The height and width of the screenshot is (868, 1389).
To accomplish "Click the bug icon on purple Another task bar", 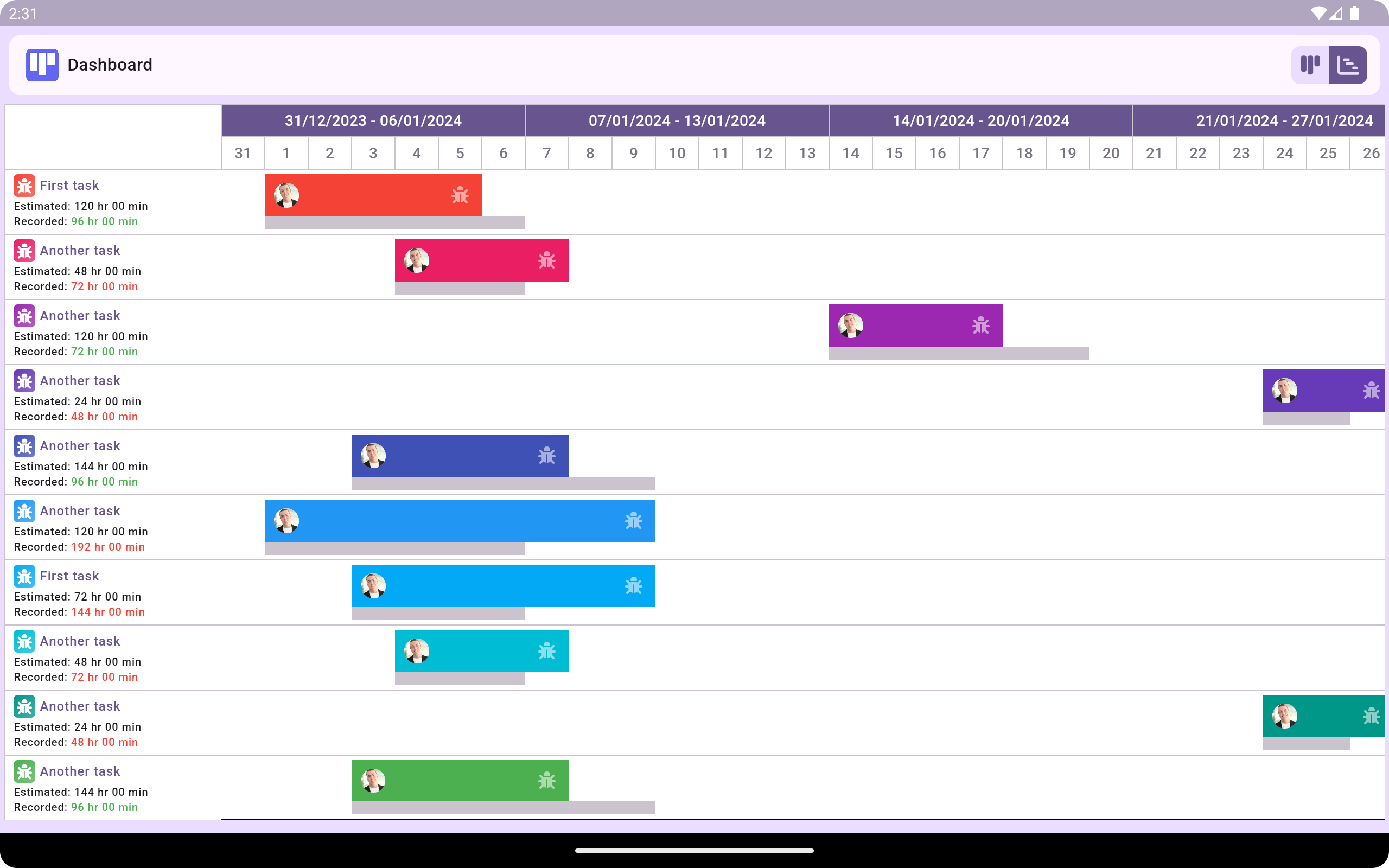I will (981, 326).
